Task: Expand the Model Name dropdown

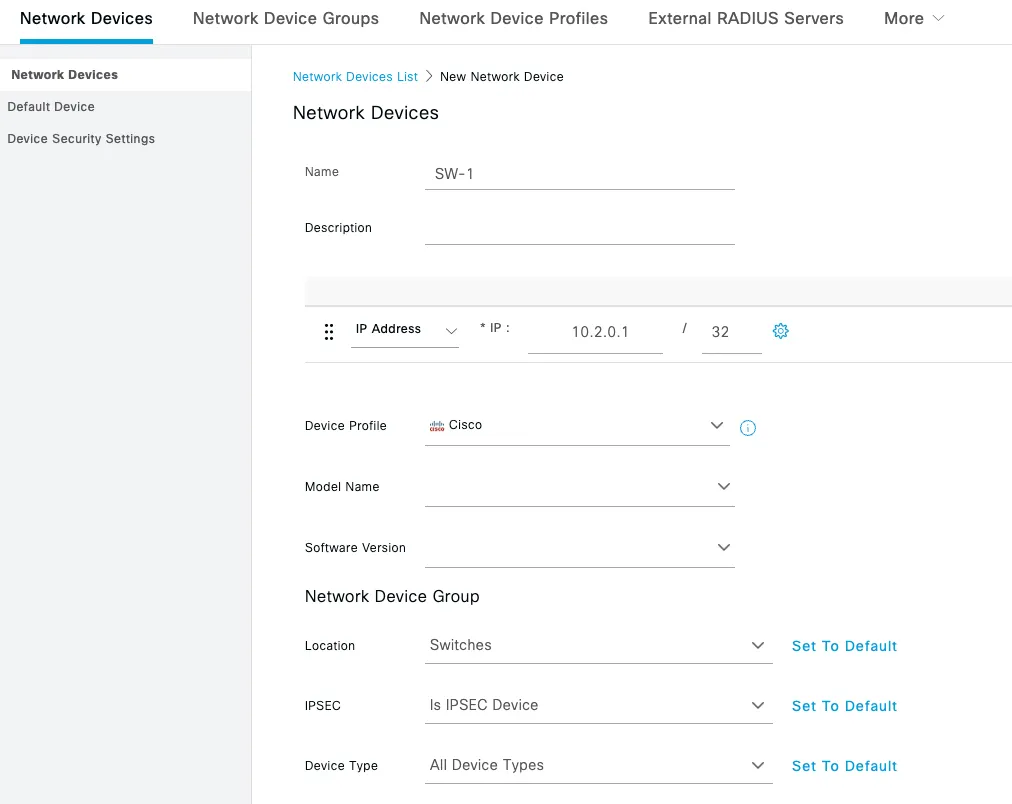Action: (723, 487)
